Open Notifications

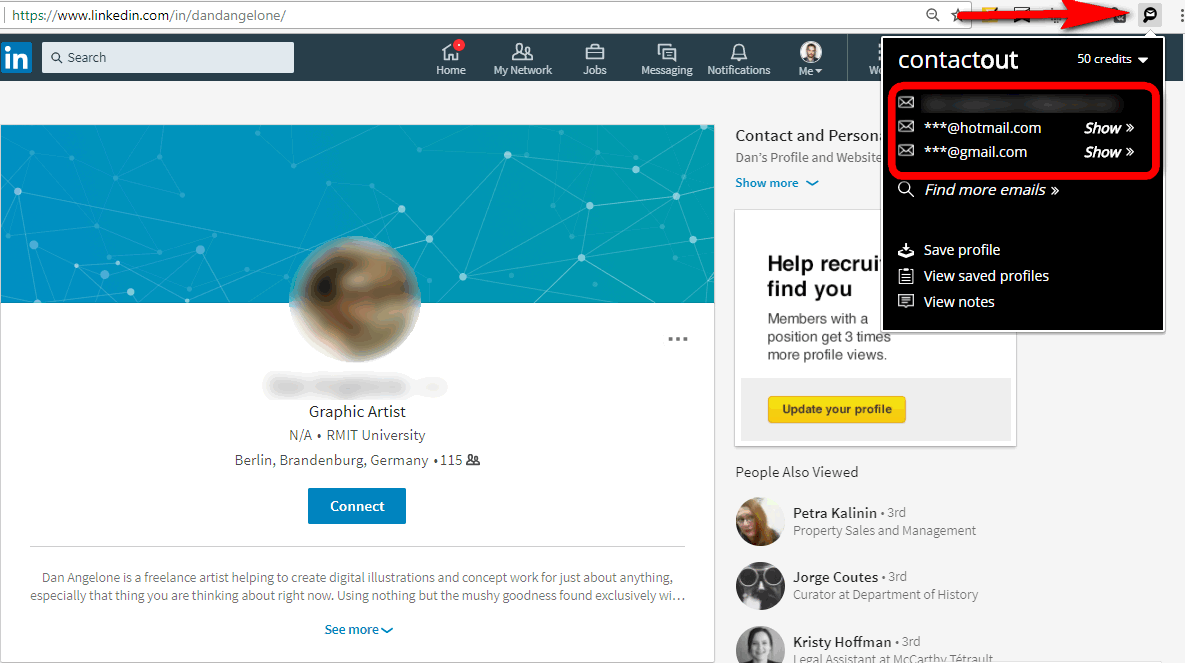738,58
